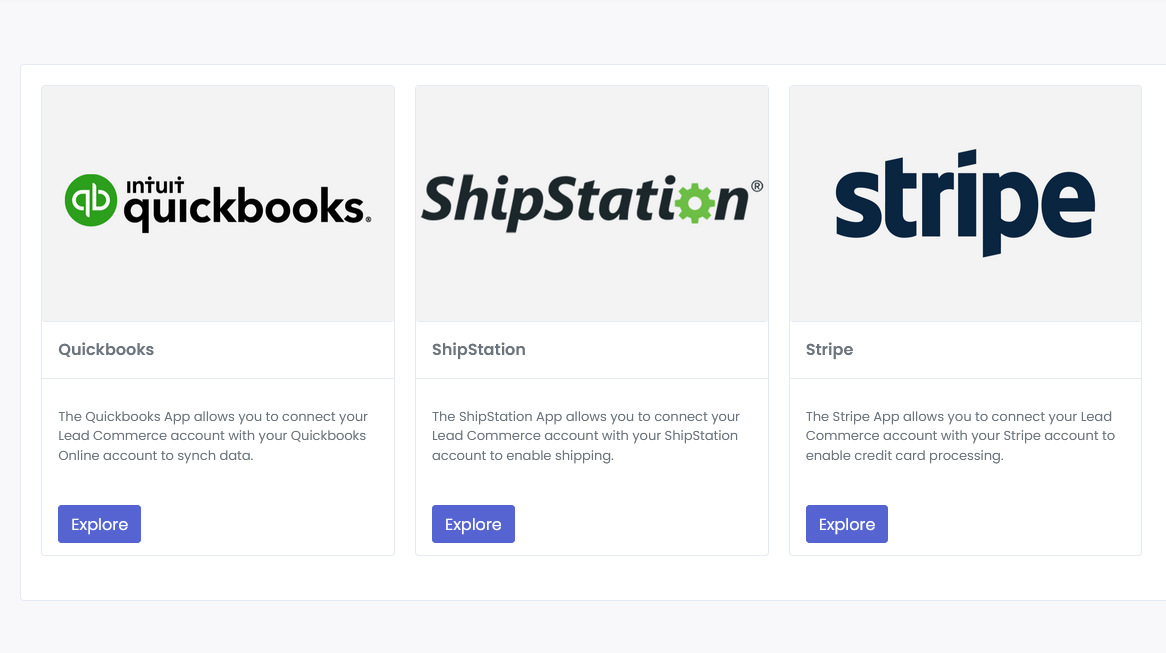Select the Quickbooks card title

(x=106, y=349)
